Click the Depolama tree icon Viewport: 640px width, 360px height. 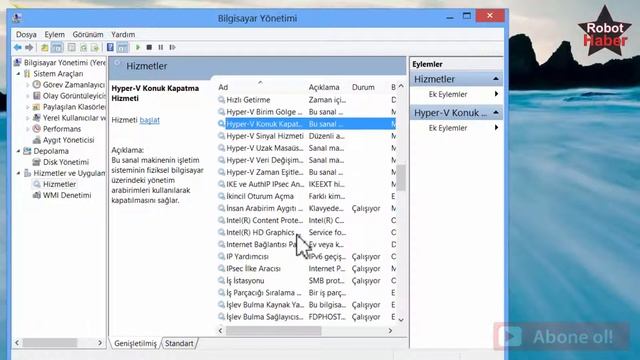27,151
